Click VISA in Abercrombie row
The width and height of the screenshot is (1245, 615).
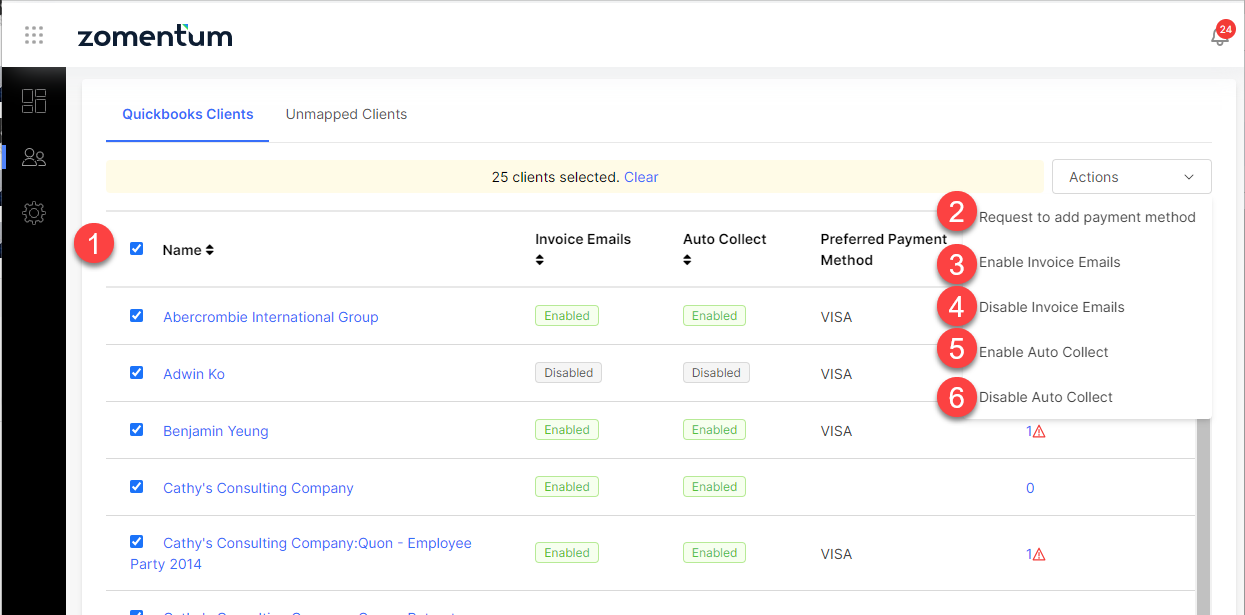click(836, 317)
